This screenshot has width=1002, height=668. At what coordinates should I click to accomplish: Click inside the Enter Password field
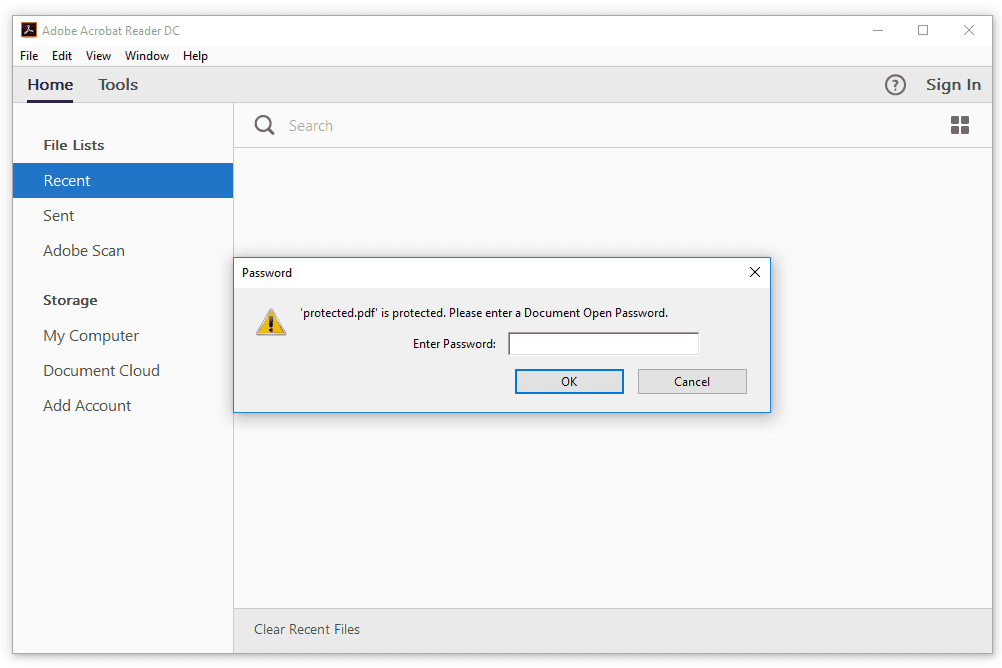tap(603, 343)
